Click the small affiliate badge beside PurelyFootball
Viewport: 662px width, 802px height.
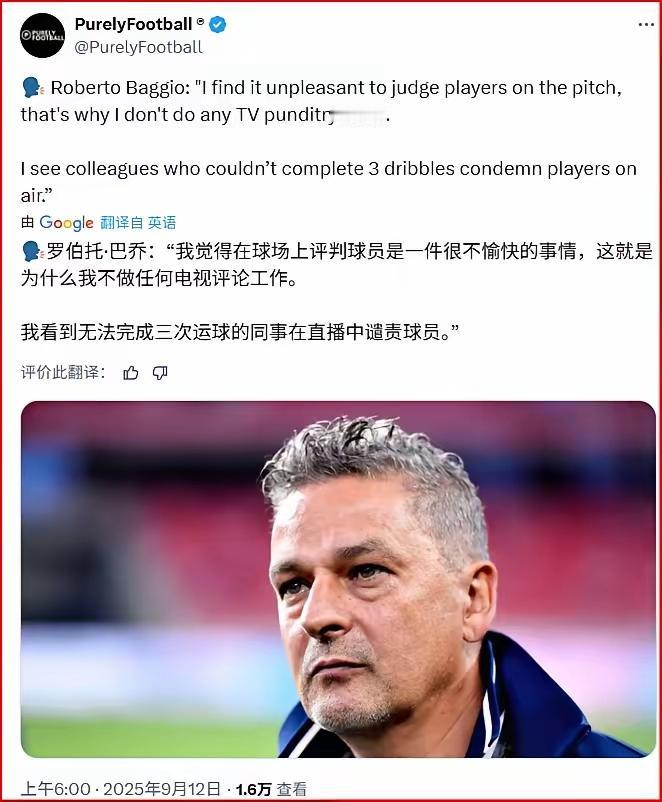[200, 21]
